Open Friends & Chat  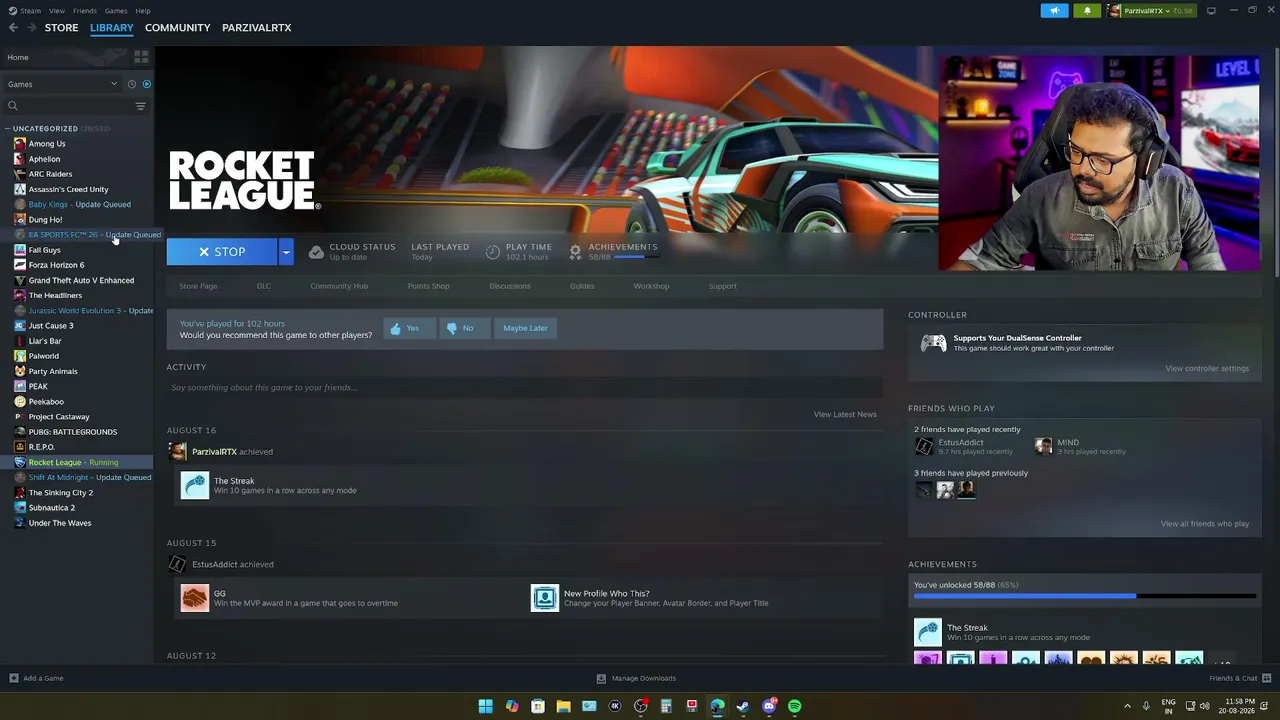[x=1239, y=678]
